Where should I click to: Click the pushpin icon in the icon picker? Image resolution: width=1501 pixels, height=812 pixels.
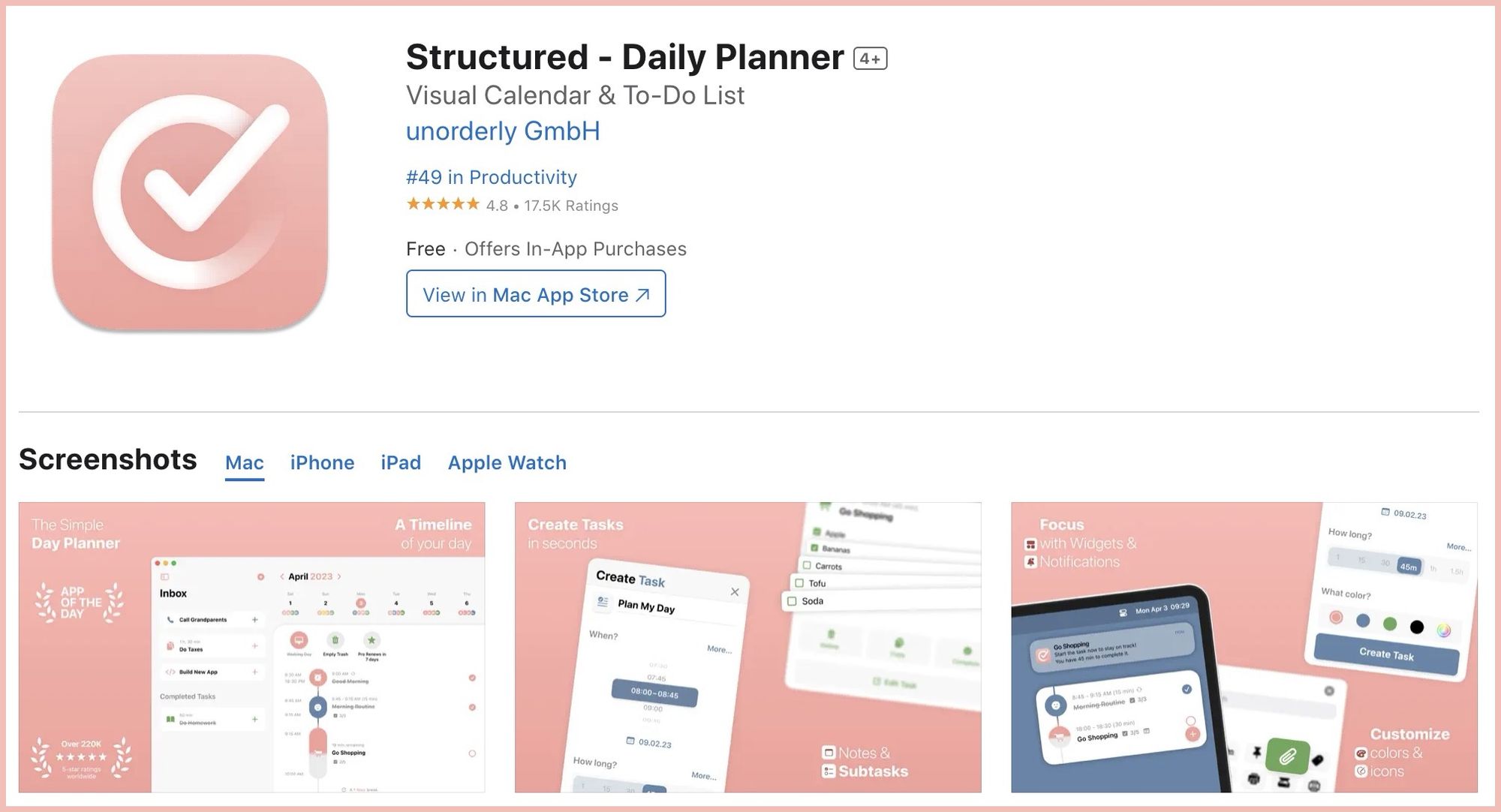(1256, 751)
